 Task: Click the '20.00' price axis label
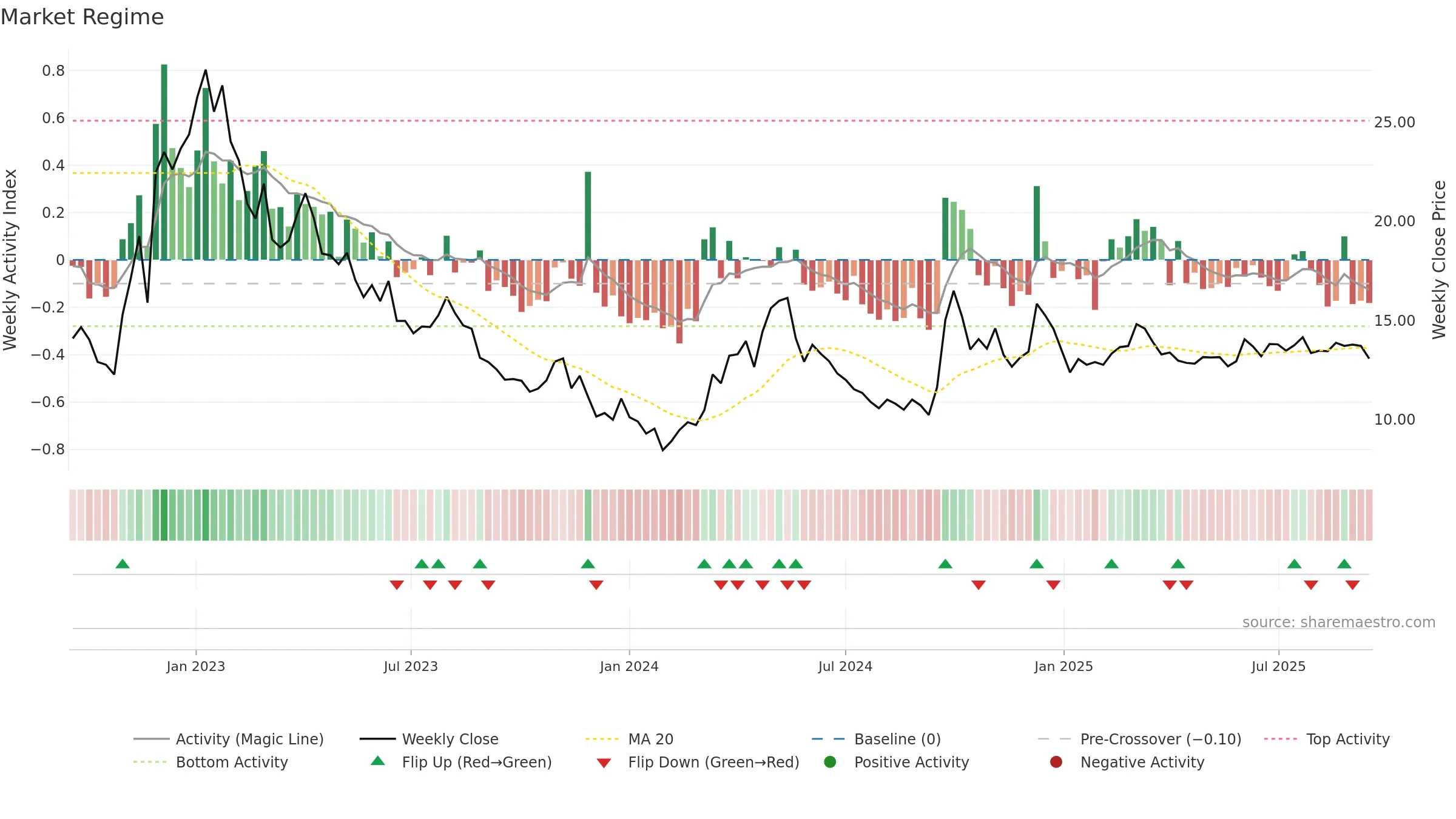[1395, 221]
